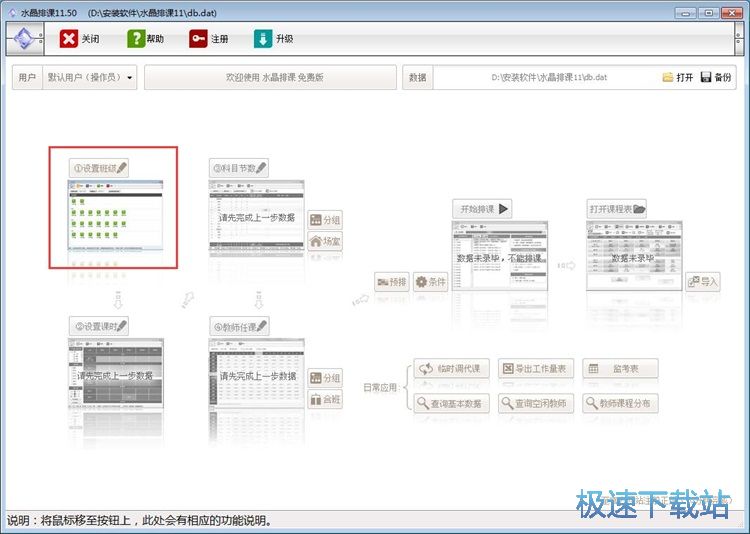Image resolution: width=750 pixels, height=534 pixels.
Task: Click the toolbar right-edge grip handle
Action: point(739,39)
